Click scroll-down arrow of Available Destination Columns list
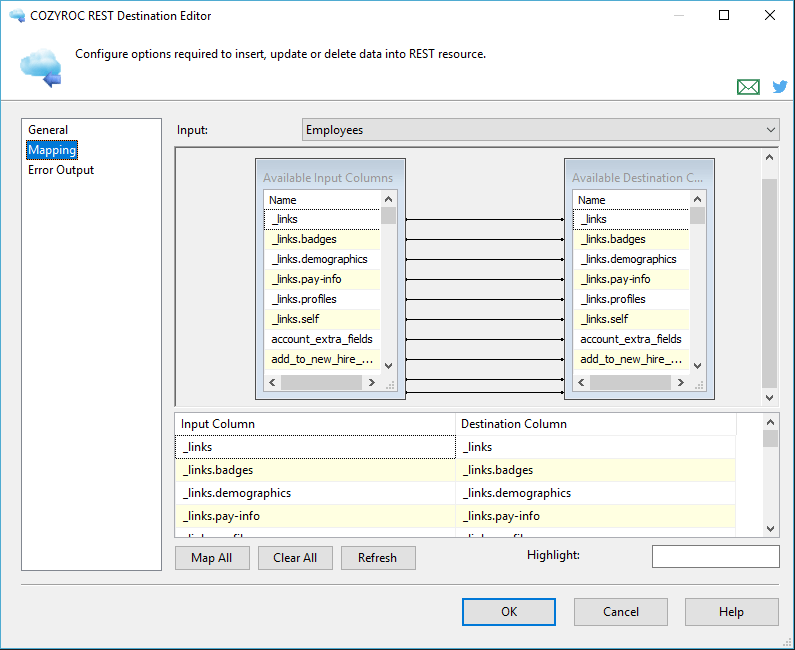This screenshot has height=650, width=795. click(x=698, y=366)
